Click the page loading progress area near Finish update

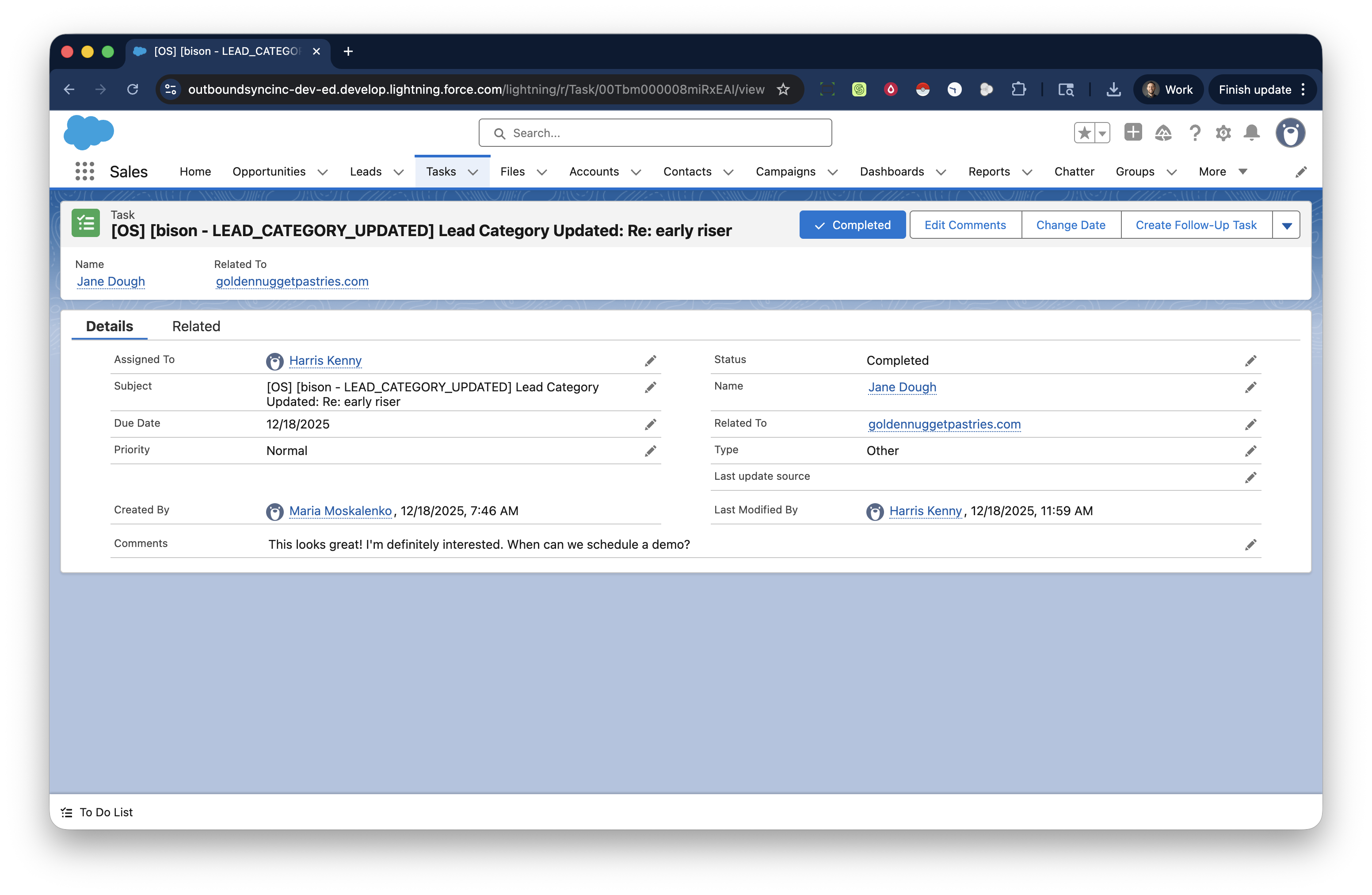click(x=1255, y=89)
